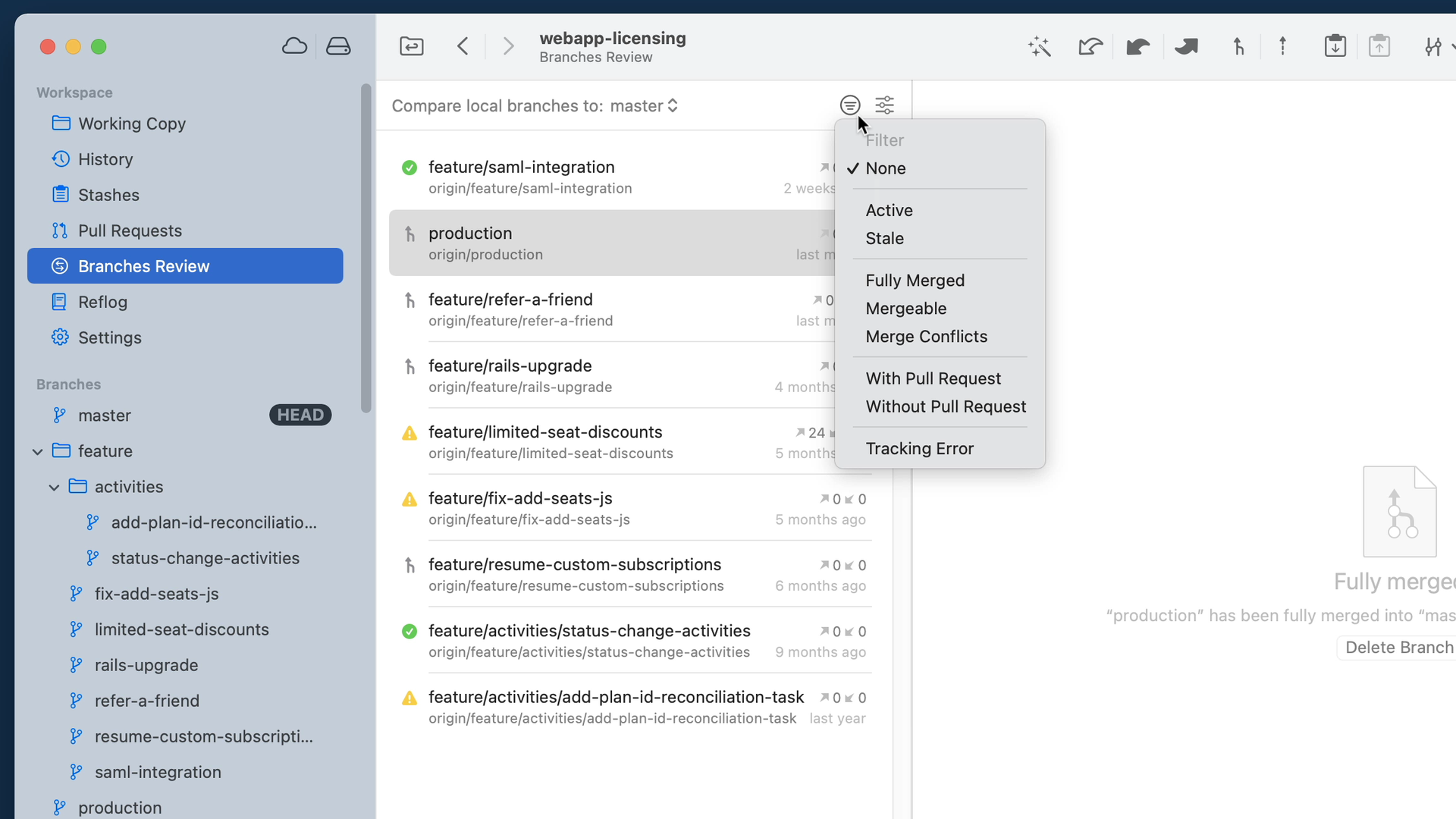
Task: Select the Fully Merged filter
Action: 915,281
